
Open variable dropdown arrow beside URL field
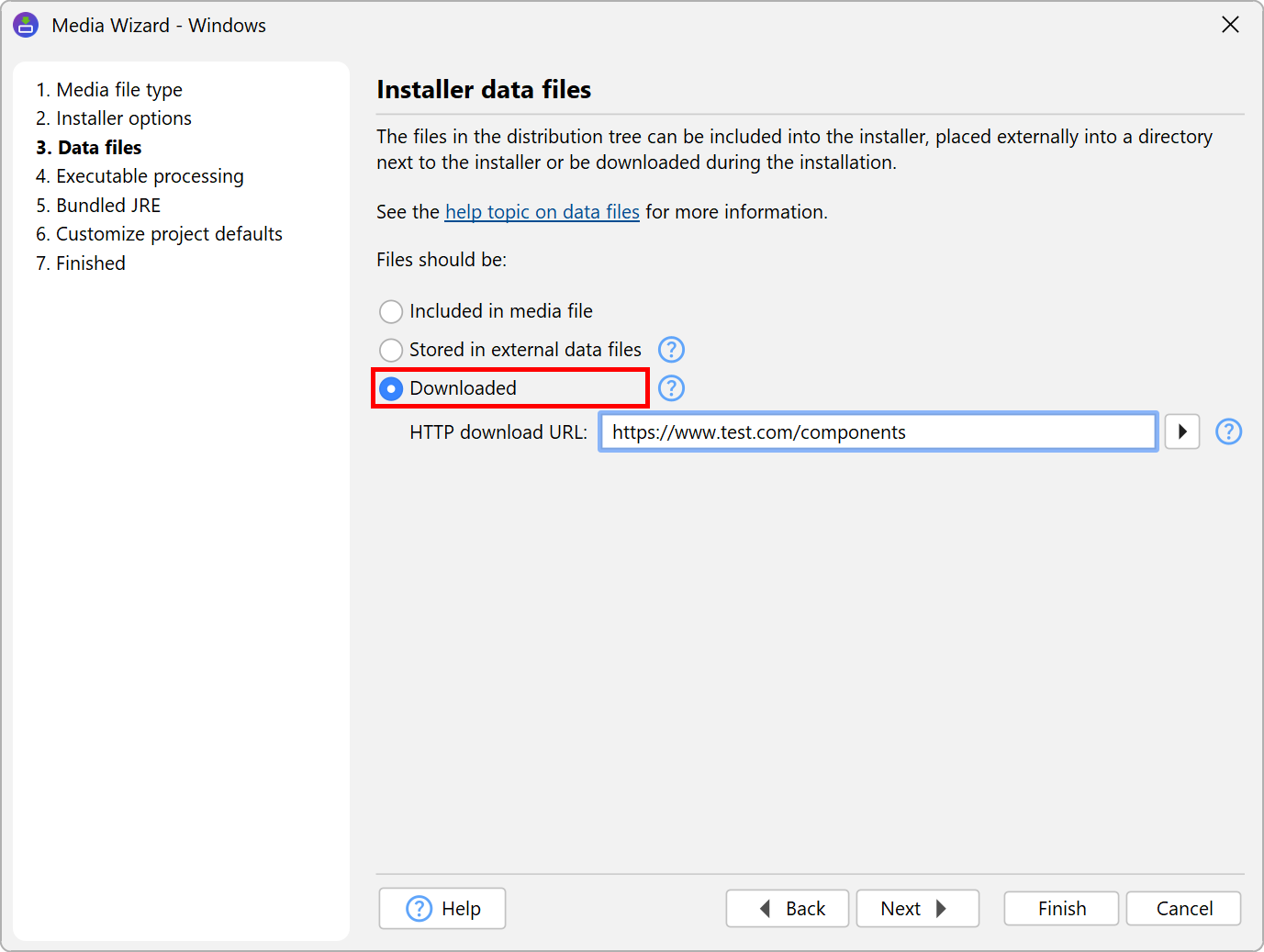pos(1182,431)
